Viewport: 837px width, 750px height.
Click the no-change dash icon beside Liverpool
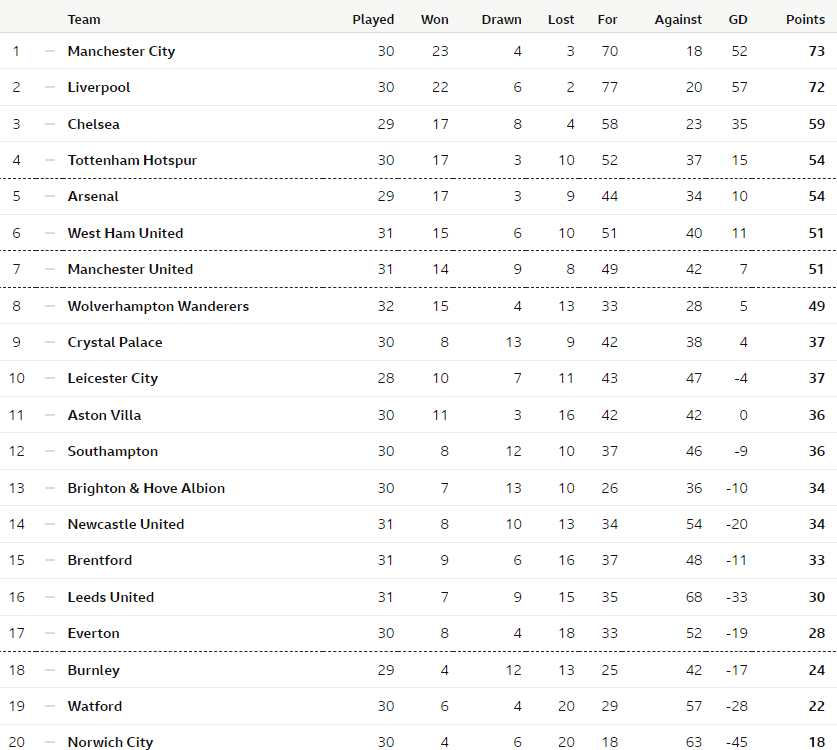point(50,88)
